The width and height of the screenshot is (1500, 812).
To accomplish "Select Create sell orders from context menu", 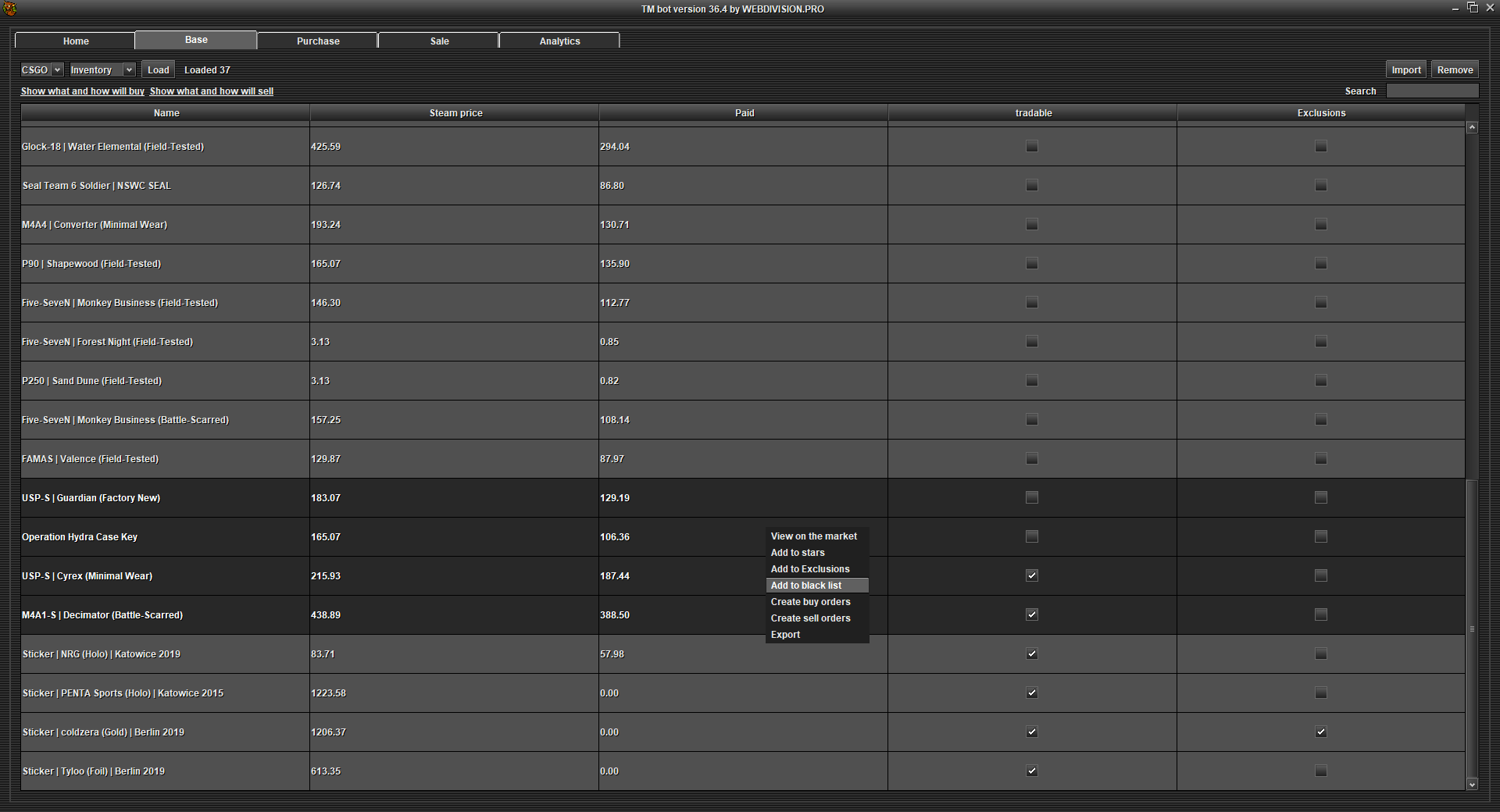I will click(x=810, y=618).
